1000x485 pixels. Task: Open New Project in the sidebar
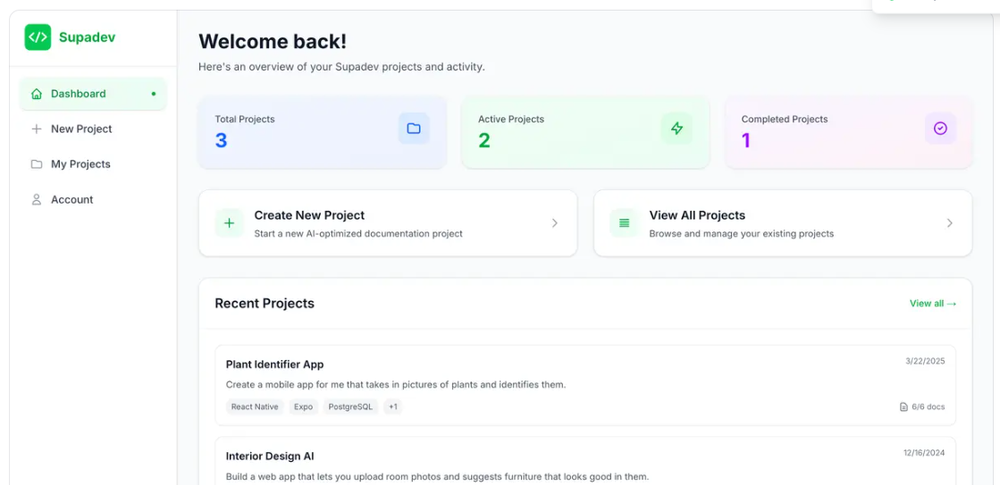[81, 129]
